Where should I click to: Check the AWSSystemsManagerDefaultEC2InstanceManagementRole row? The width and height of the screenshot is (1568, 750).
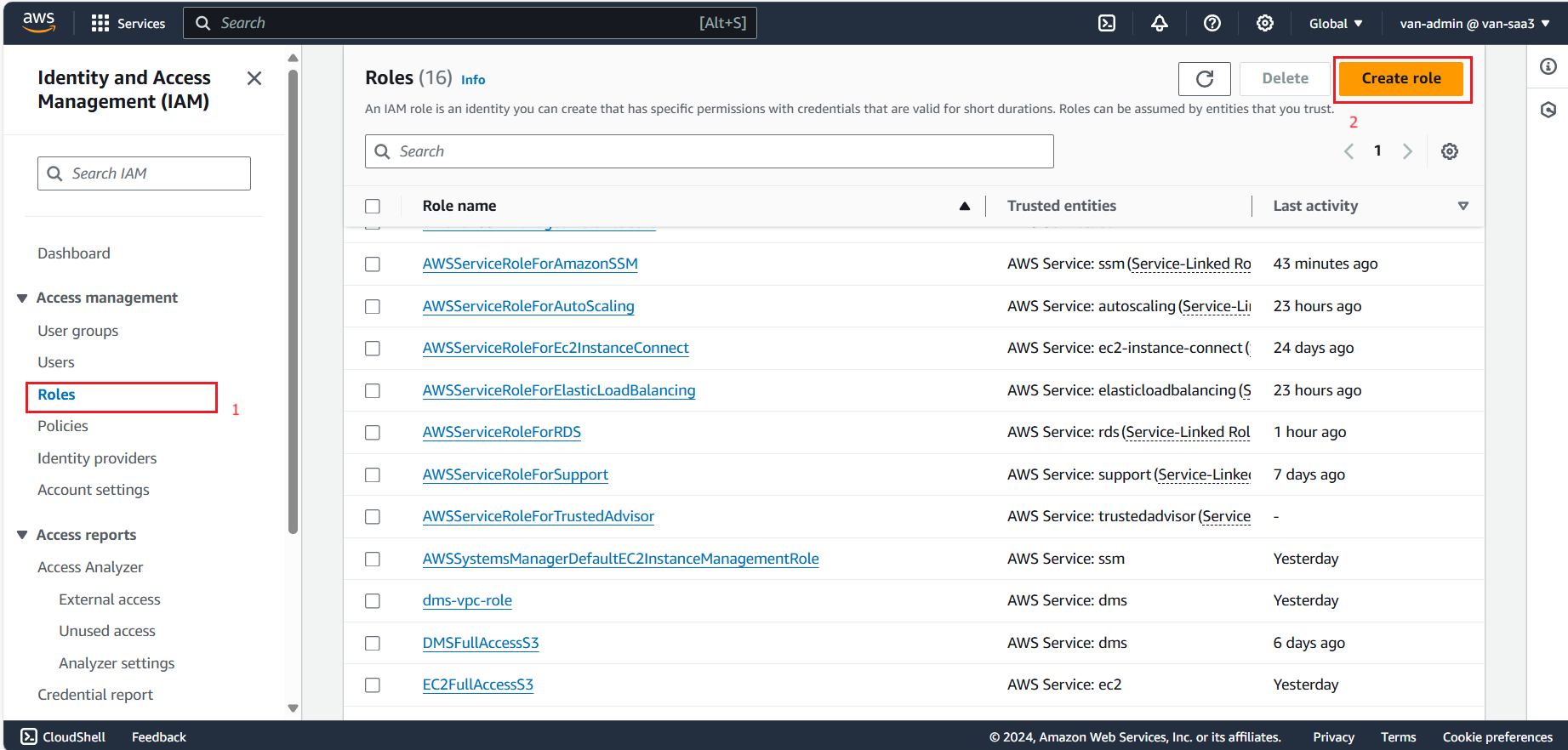tap(373, 559)
